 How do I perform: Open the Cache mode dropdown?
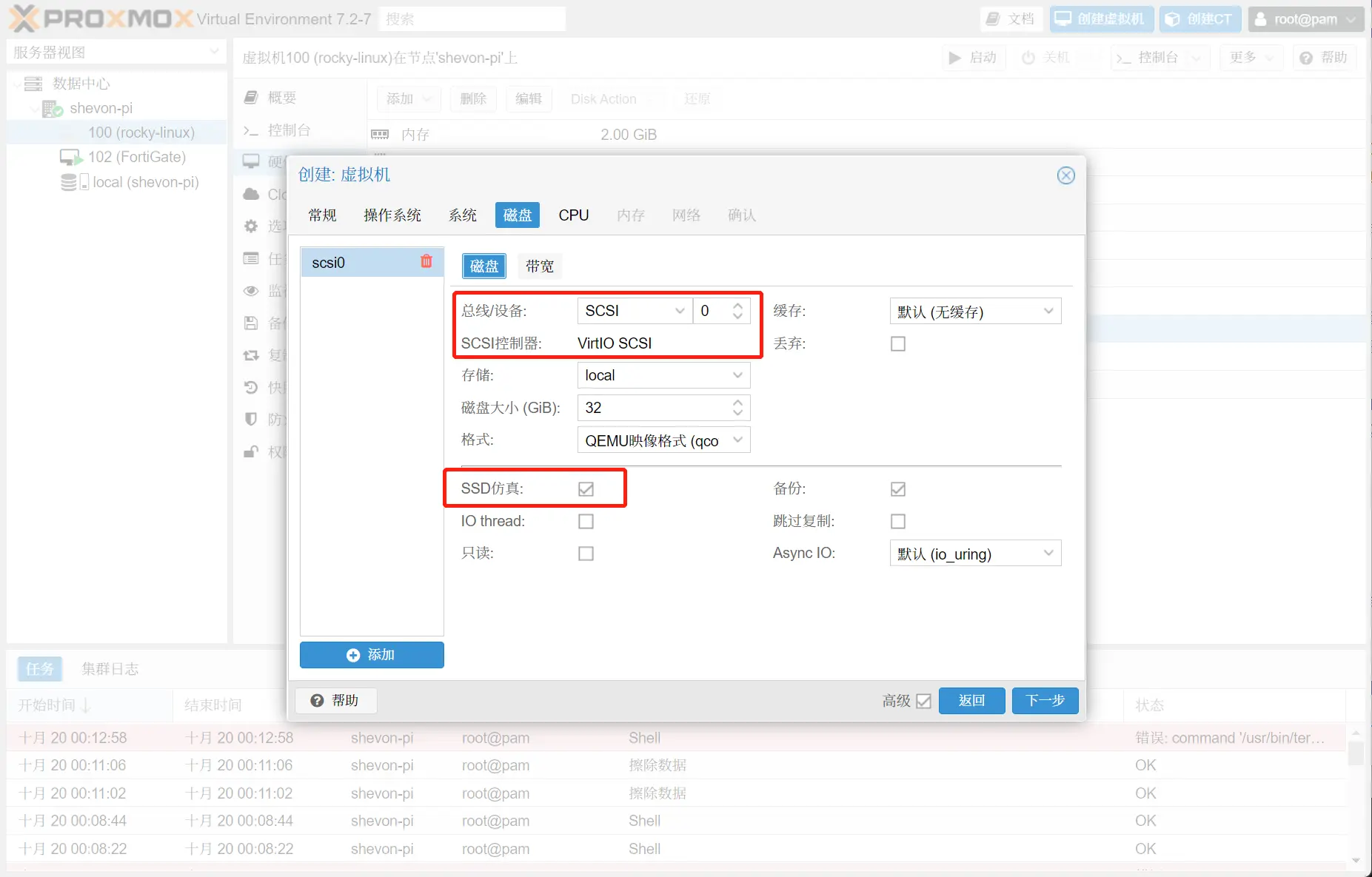[x=974, y=312]
